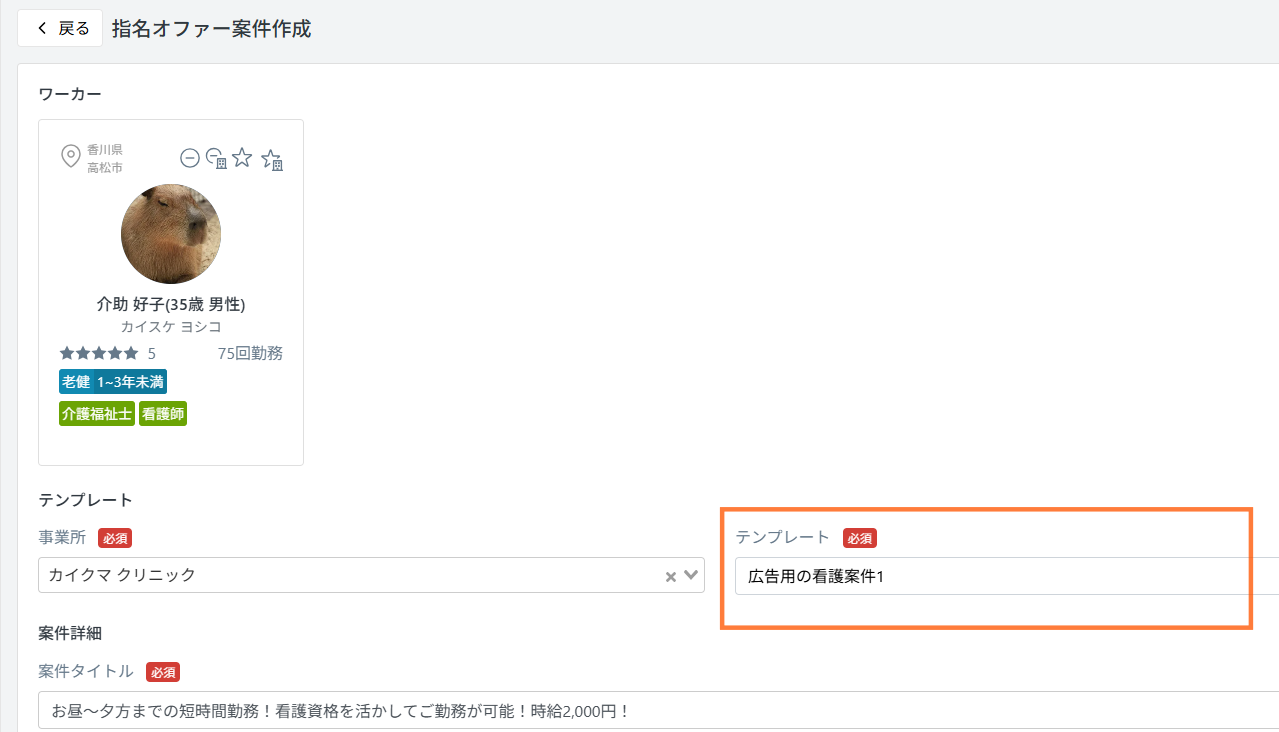This screenshot has height=732, width=1279.
Task: Click the 介護福祉士 qualification tag
Action: (x=97, y=414)
